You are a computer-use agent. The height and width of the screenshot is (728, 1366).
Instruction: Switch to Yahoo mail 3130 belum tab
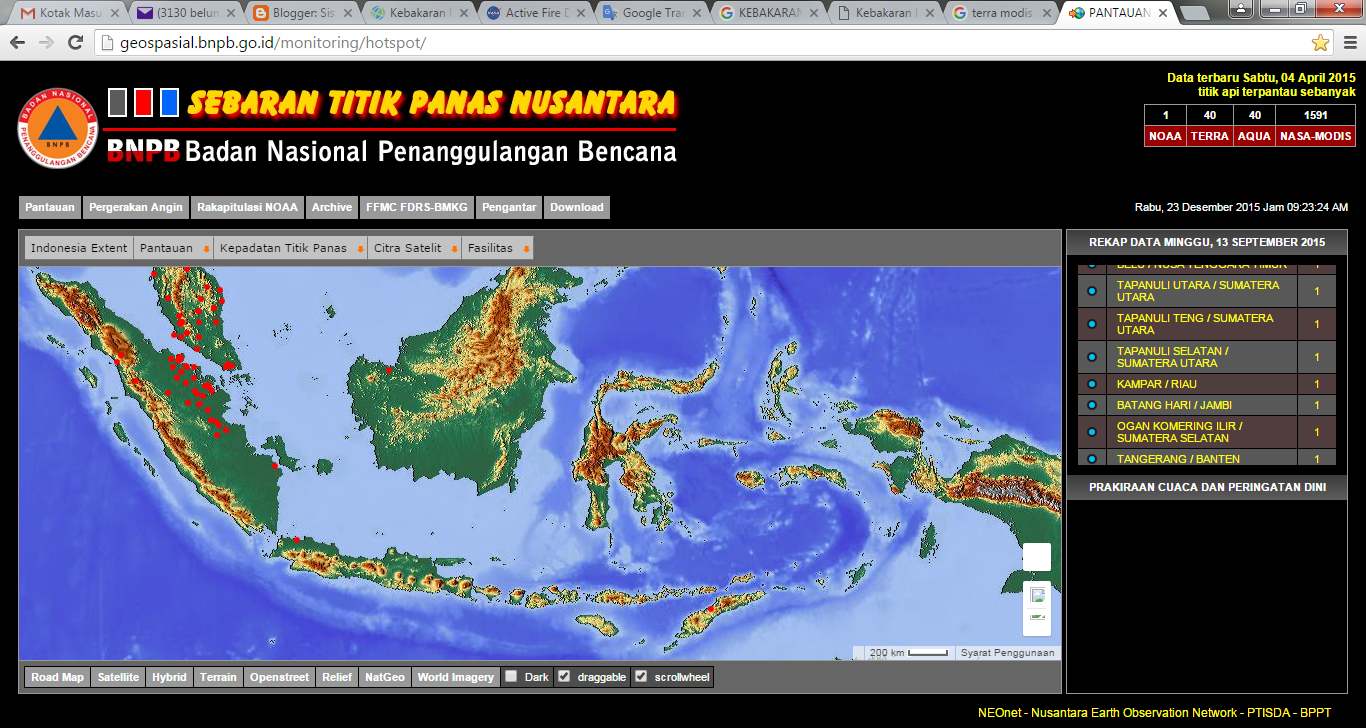tap(186, 13)
